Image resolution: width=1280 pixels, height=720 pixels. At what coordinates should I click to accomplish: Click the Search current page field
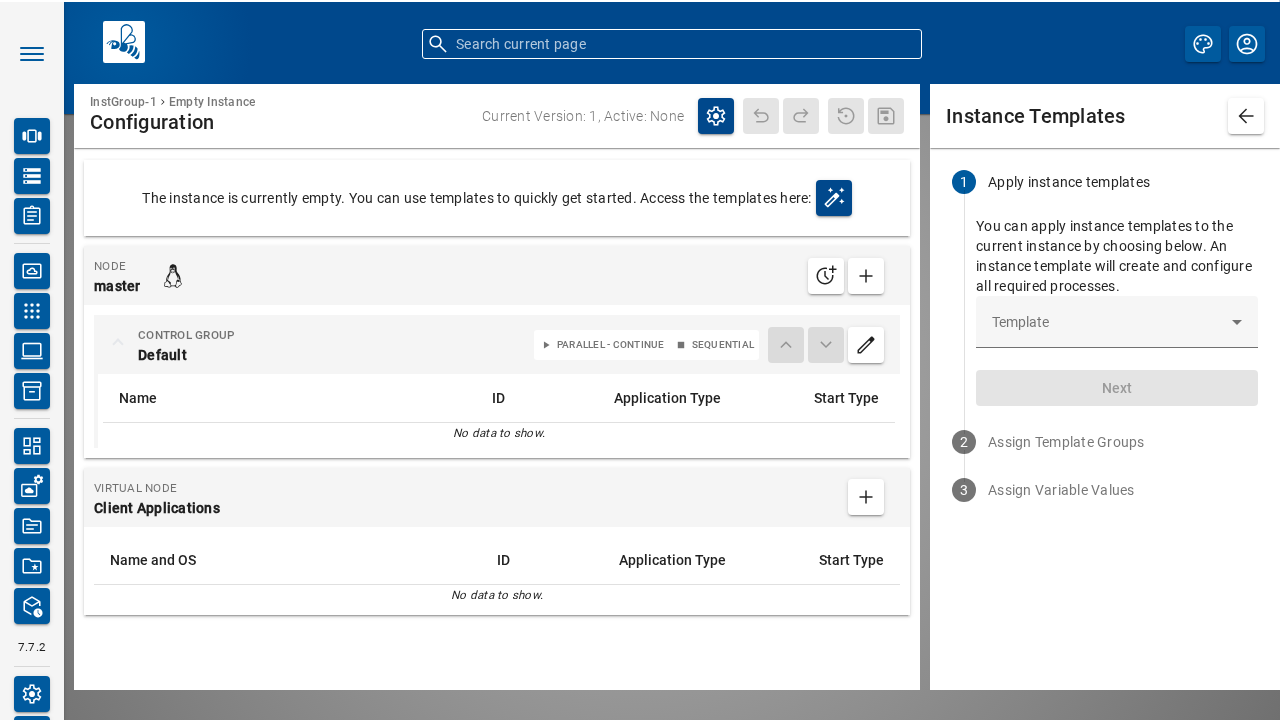(671, 44)
